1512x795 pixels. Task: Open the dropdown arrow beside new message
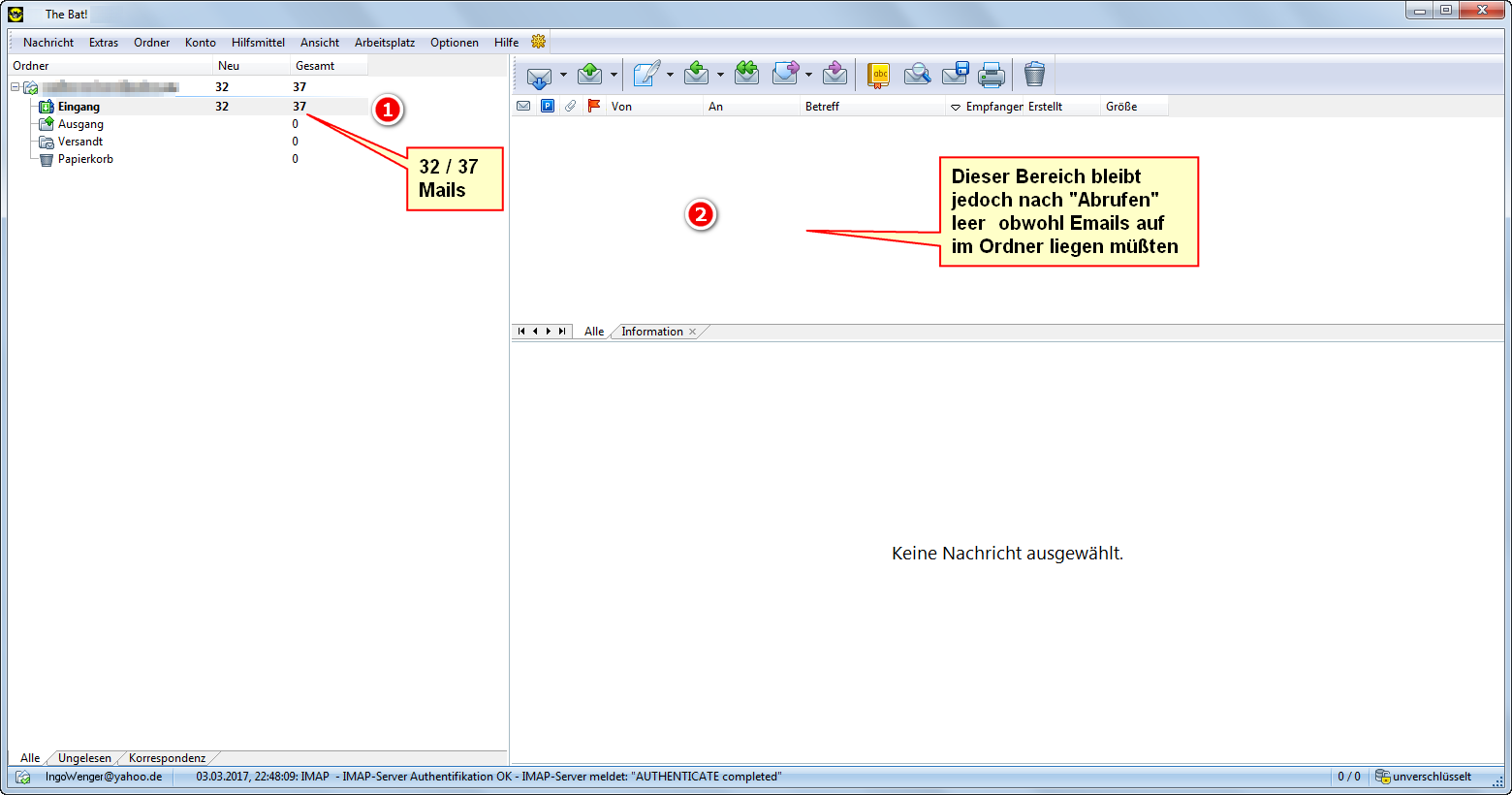670,76
